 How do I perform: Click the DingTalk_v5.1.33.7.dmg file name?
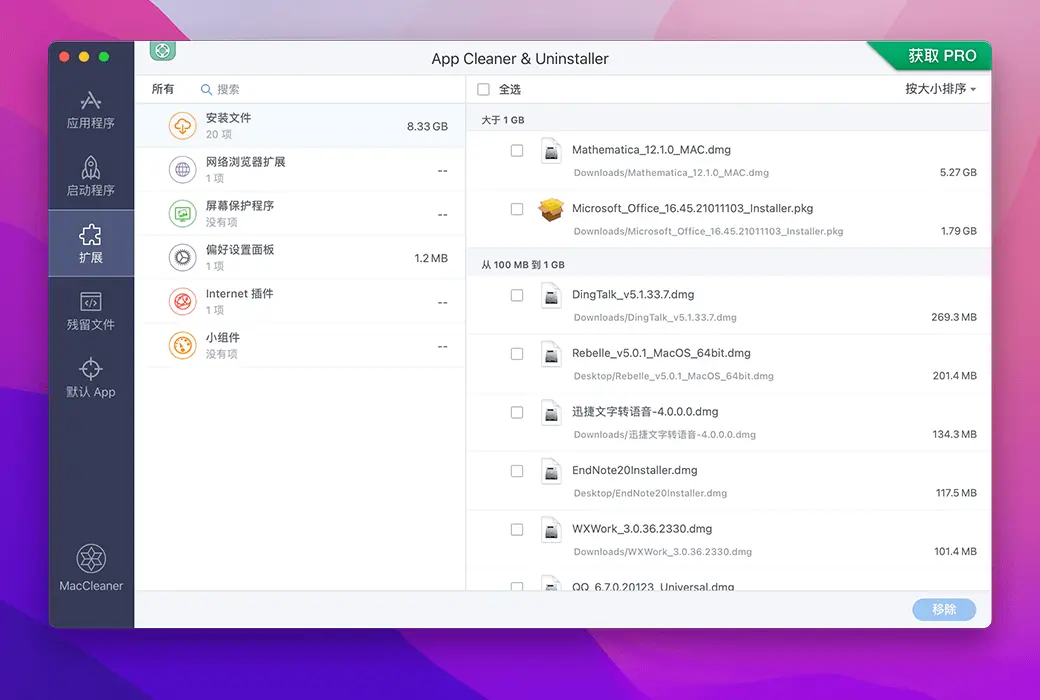pyautogui.click(x=633, y=295)
